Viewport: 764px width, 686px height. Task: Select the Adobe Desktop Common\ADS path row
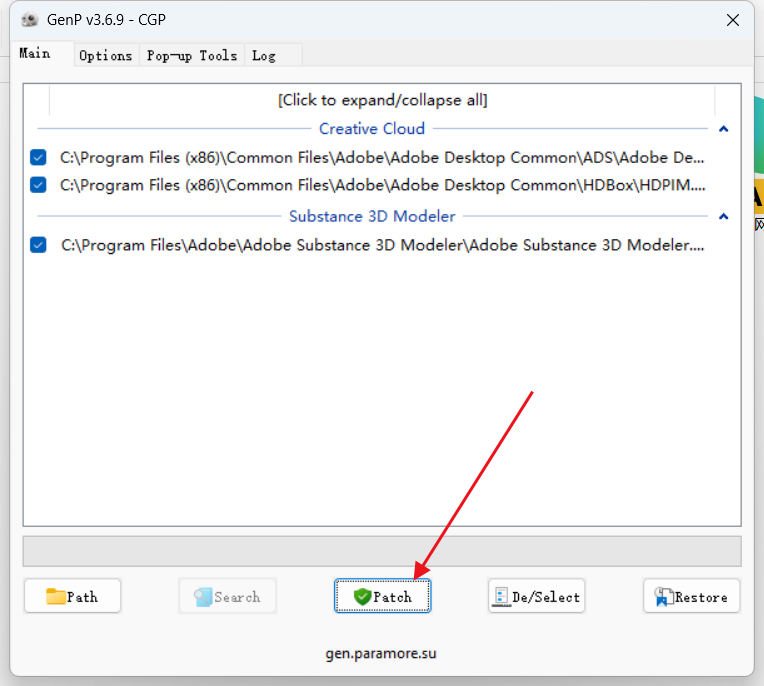[x=382, y=157]
